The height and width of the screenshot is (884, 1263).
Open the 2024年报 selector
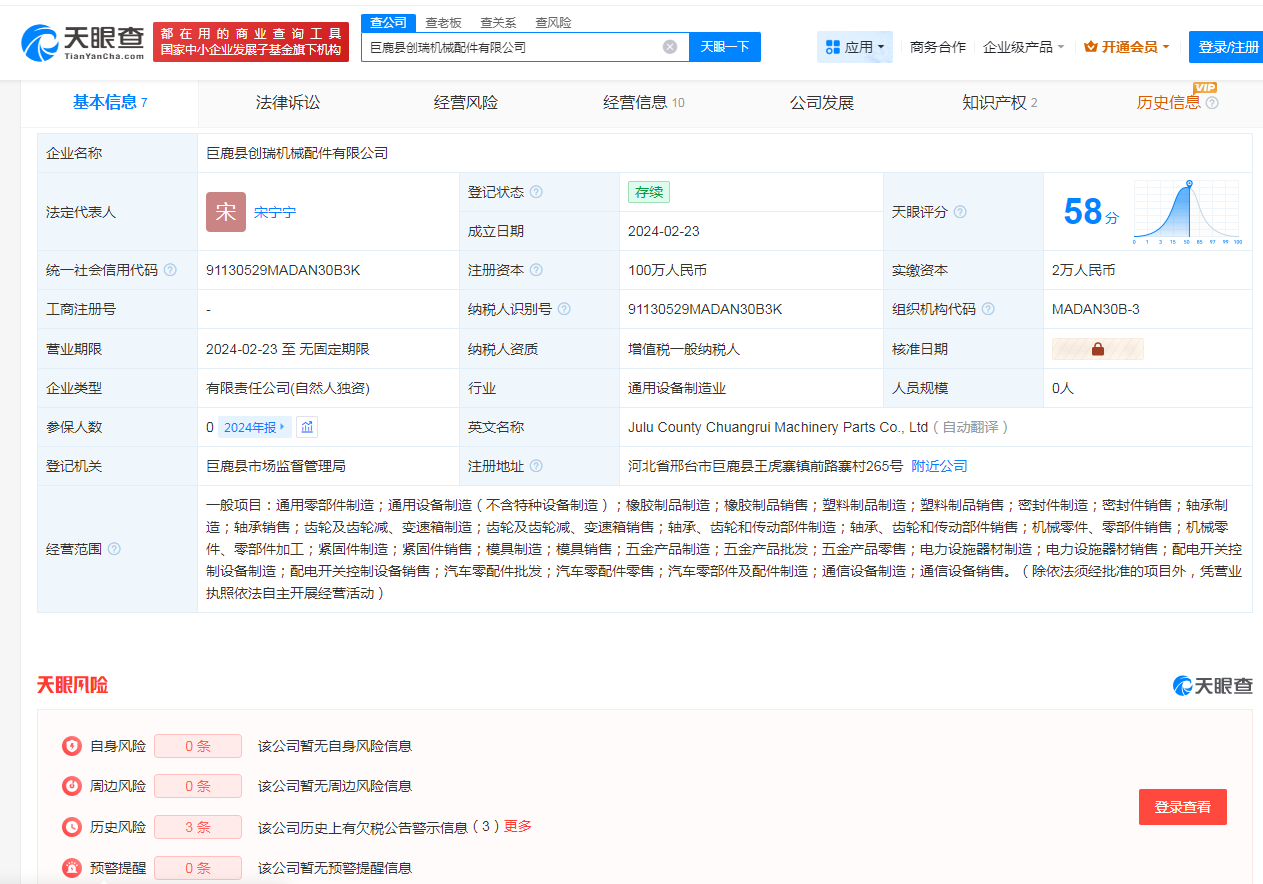pyautogui.click(x=254, y=427)
